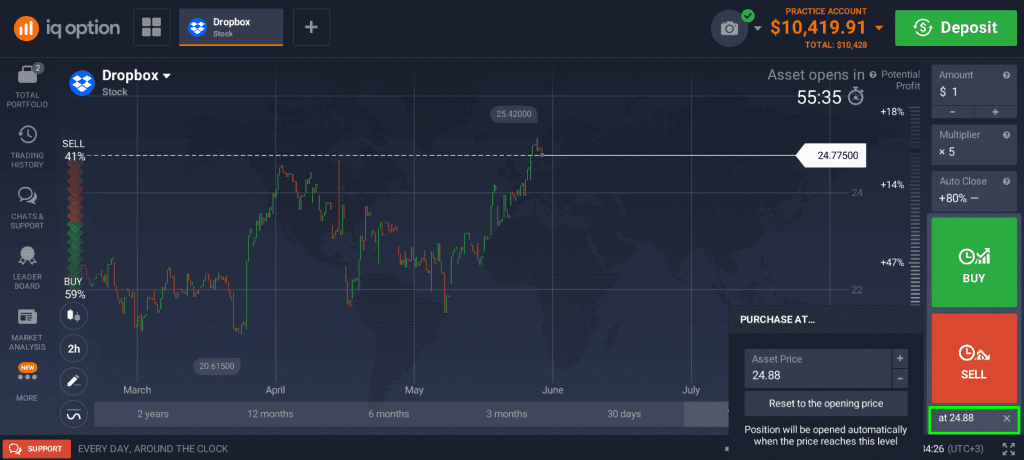
Task: Toggle fullscreen mode icon
Action: click(1008, 449)
